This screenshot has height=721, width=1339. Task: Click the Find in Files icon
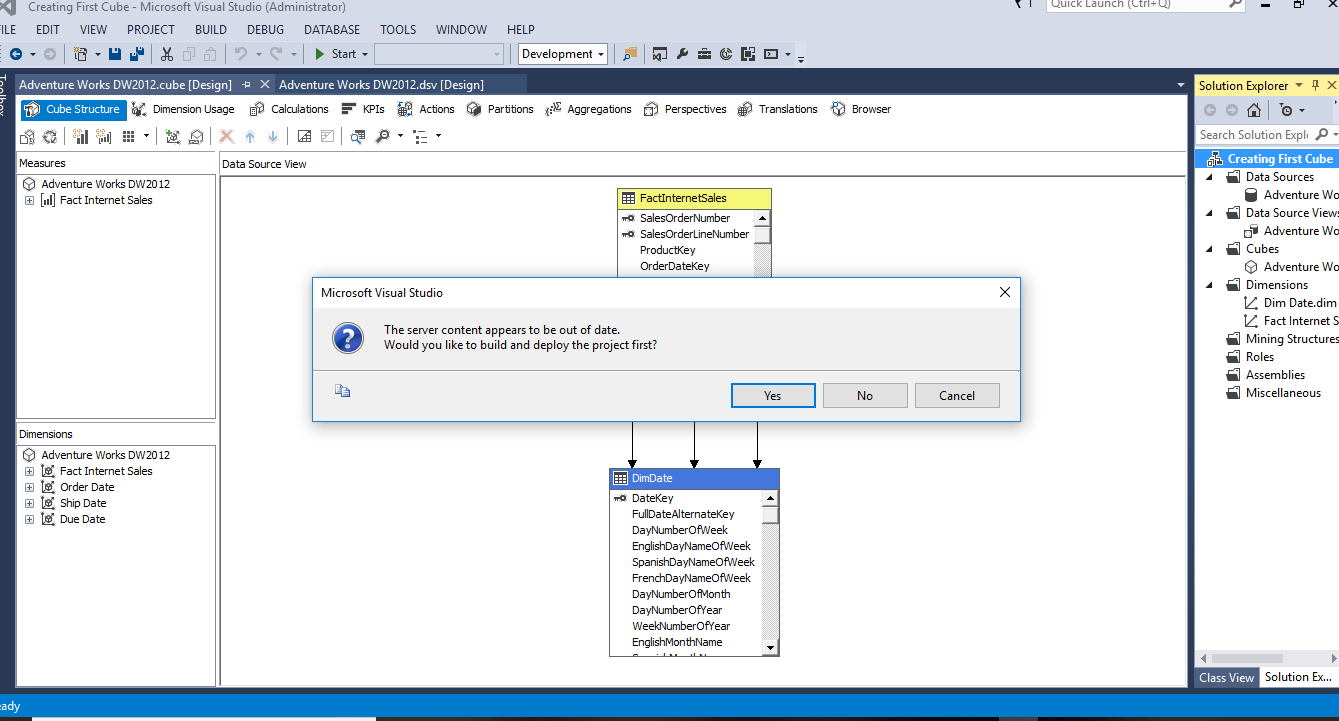click(630, 54)
